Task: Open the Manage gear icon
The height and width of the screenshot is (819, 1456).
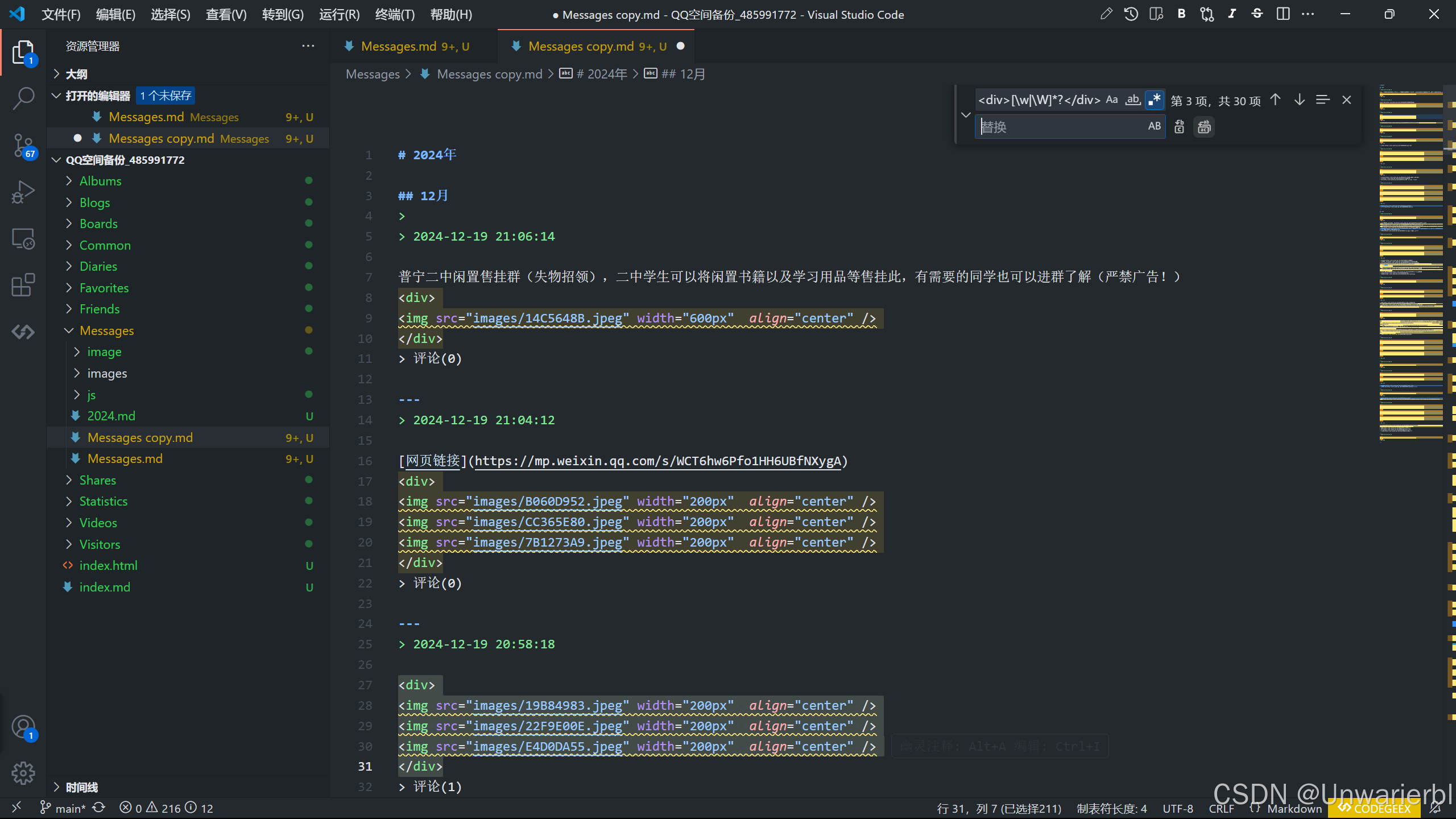Action: 23,773
